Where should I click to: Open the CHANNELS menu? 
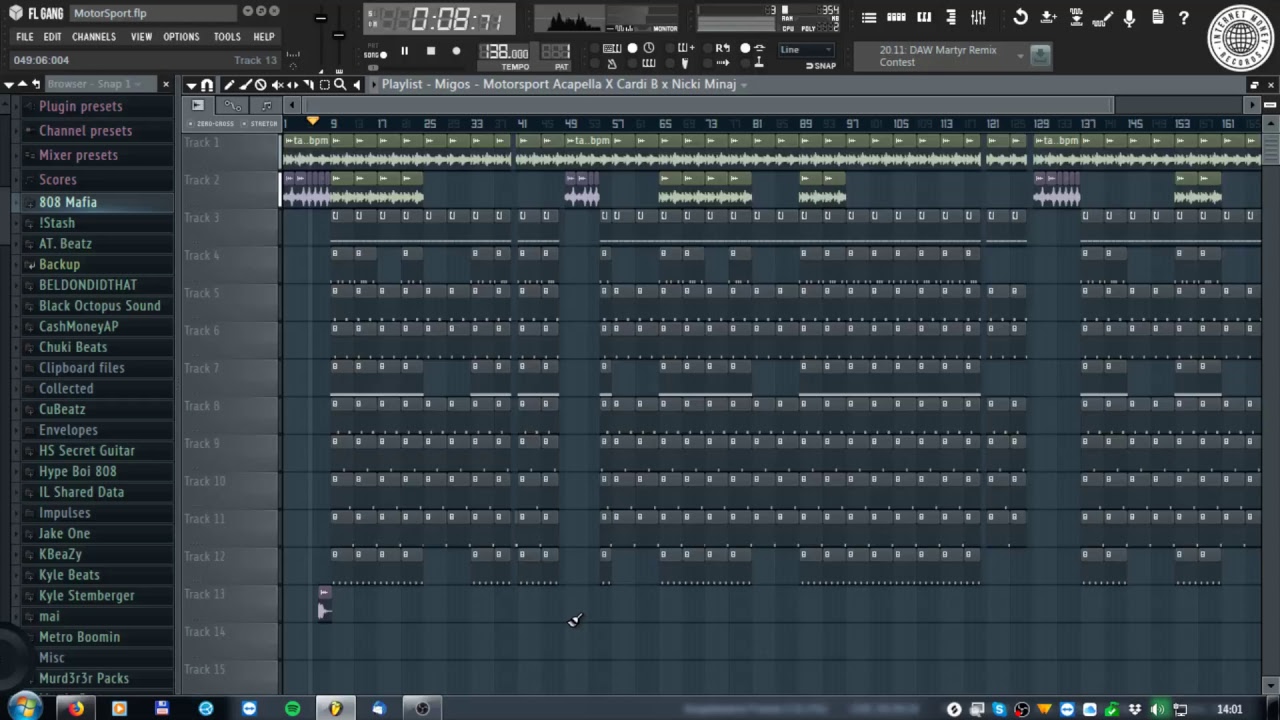94,37
